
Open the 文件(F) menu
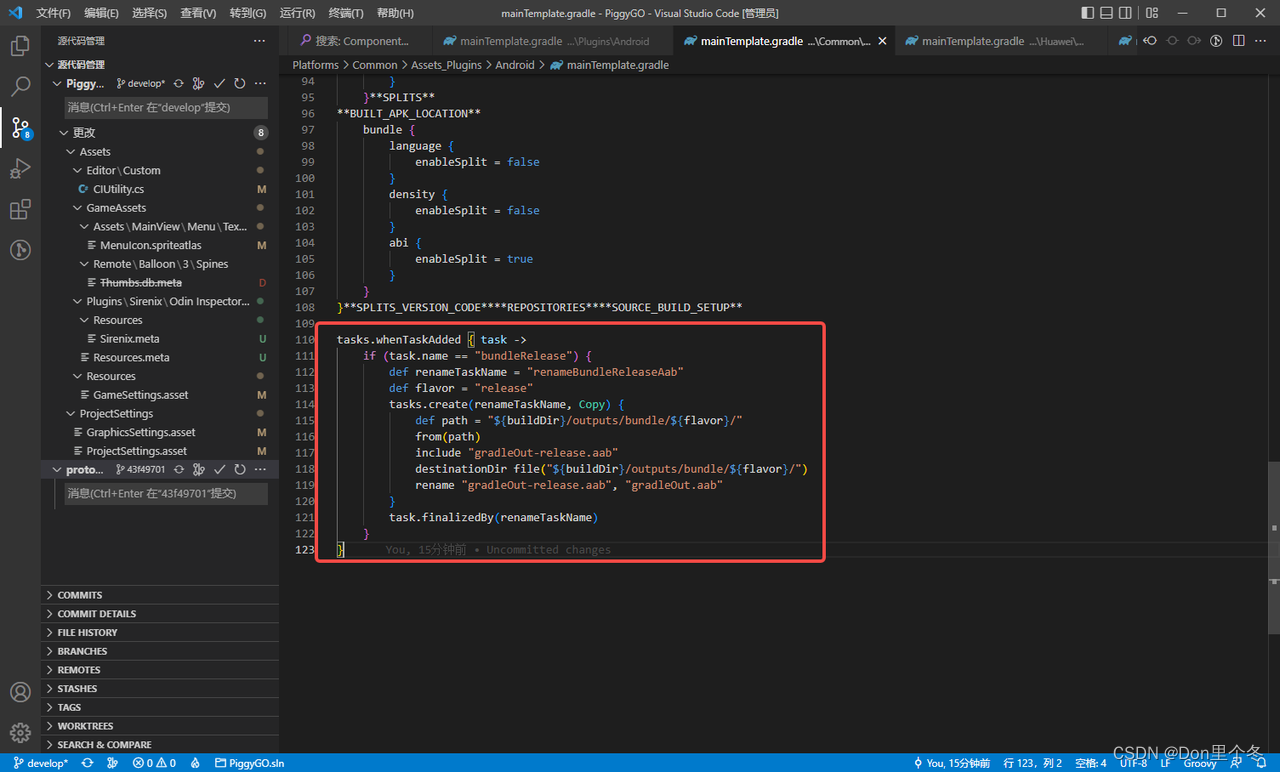click(53, 13)
